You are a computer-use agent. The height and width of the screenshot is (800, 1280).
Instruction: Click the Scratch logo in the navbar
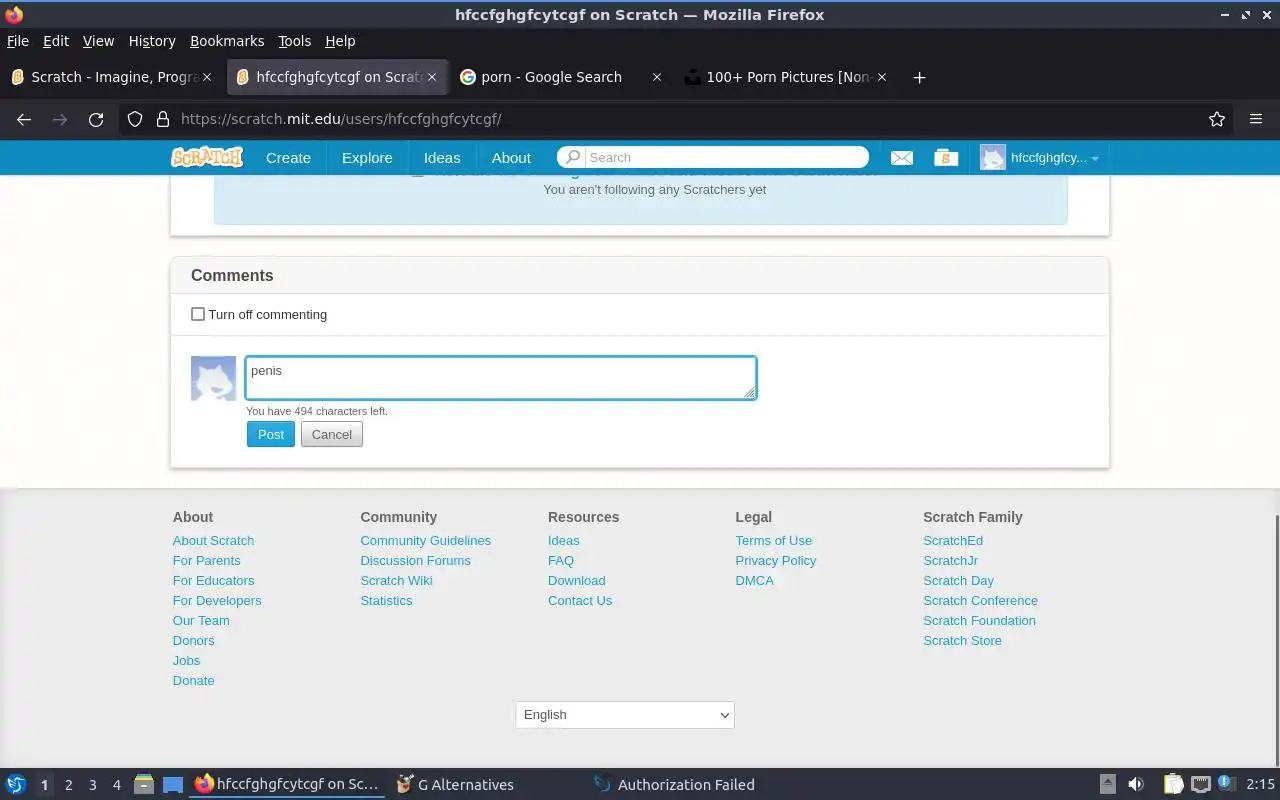click(x=207, y=157)
